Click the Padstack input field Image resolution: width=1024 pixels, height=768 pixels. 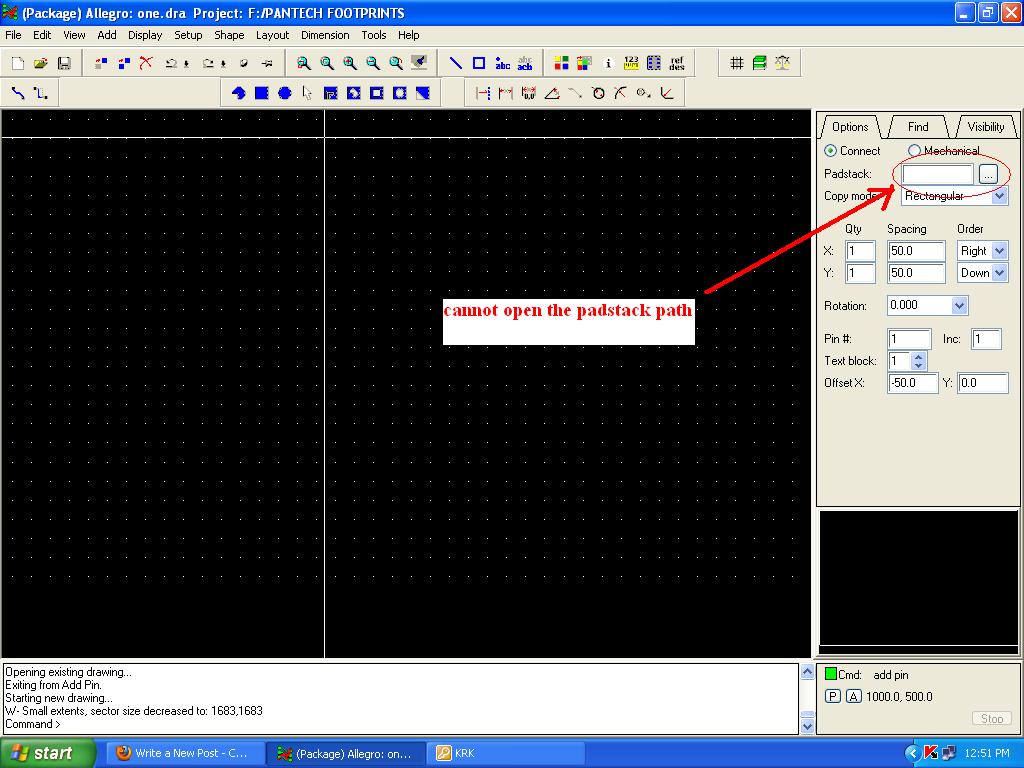(937, 174)
